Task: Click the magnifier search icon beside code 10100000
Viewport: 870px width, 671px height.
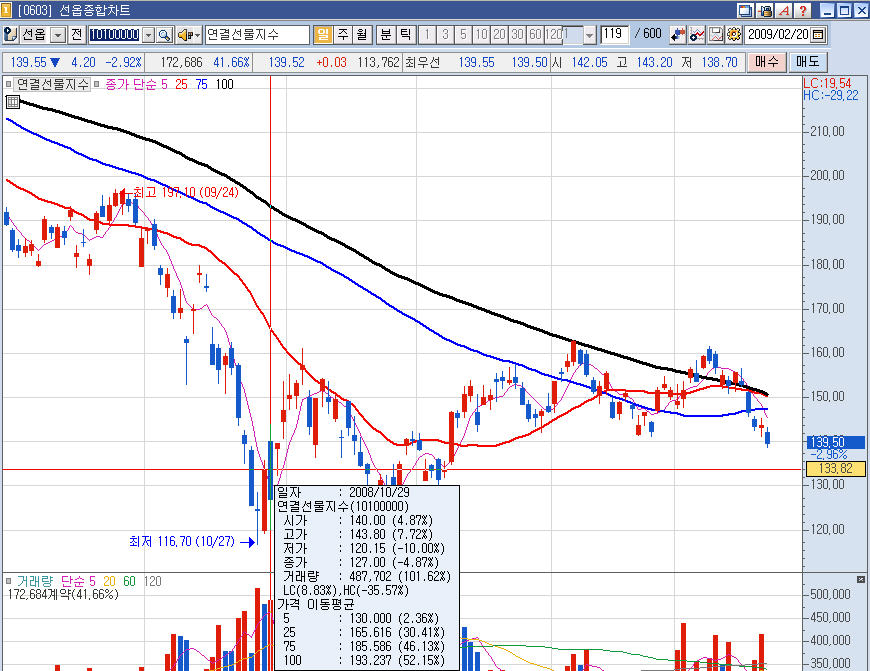Action: point(165,35)
